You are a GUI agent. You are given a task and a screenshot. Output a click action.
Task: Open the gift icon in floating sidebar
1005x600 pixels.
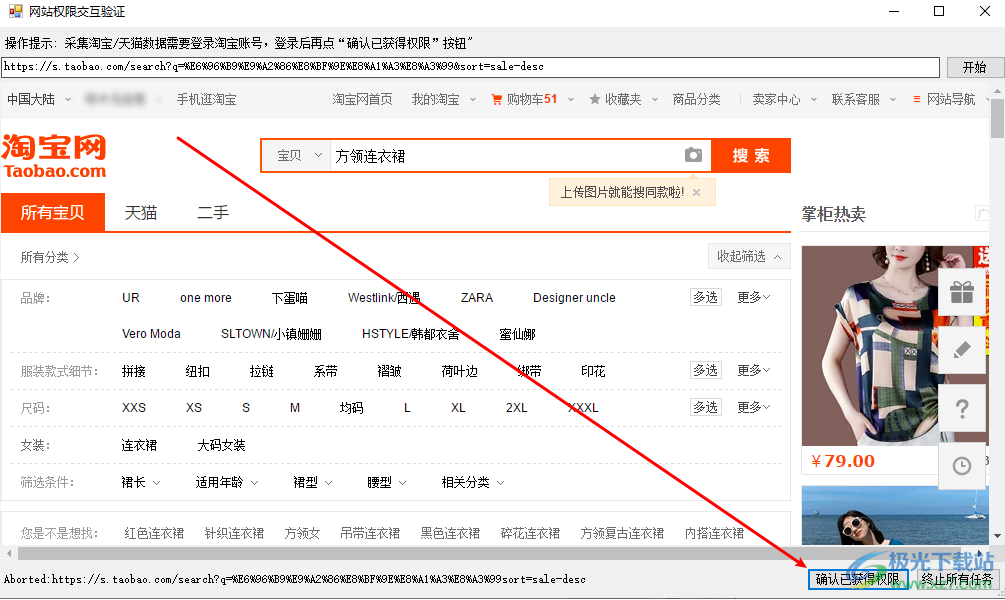click(x=962, y=293)
